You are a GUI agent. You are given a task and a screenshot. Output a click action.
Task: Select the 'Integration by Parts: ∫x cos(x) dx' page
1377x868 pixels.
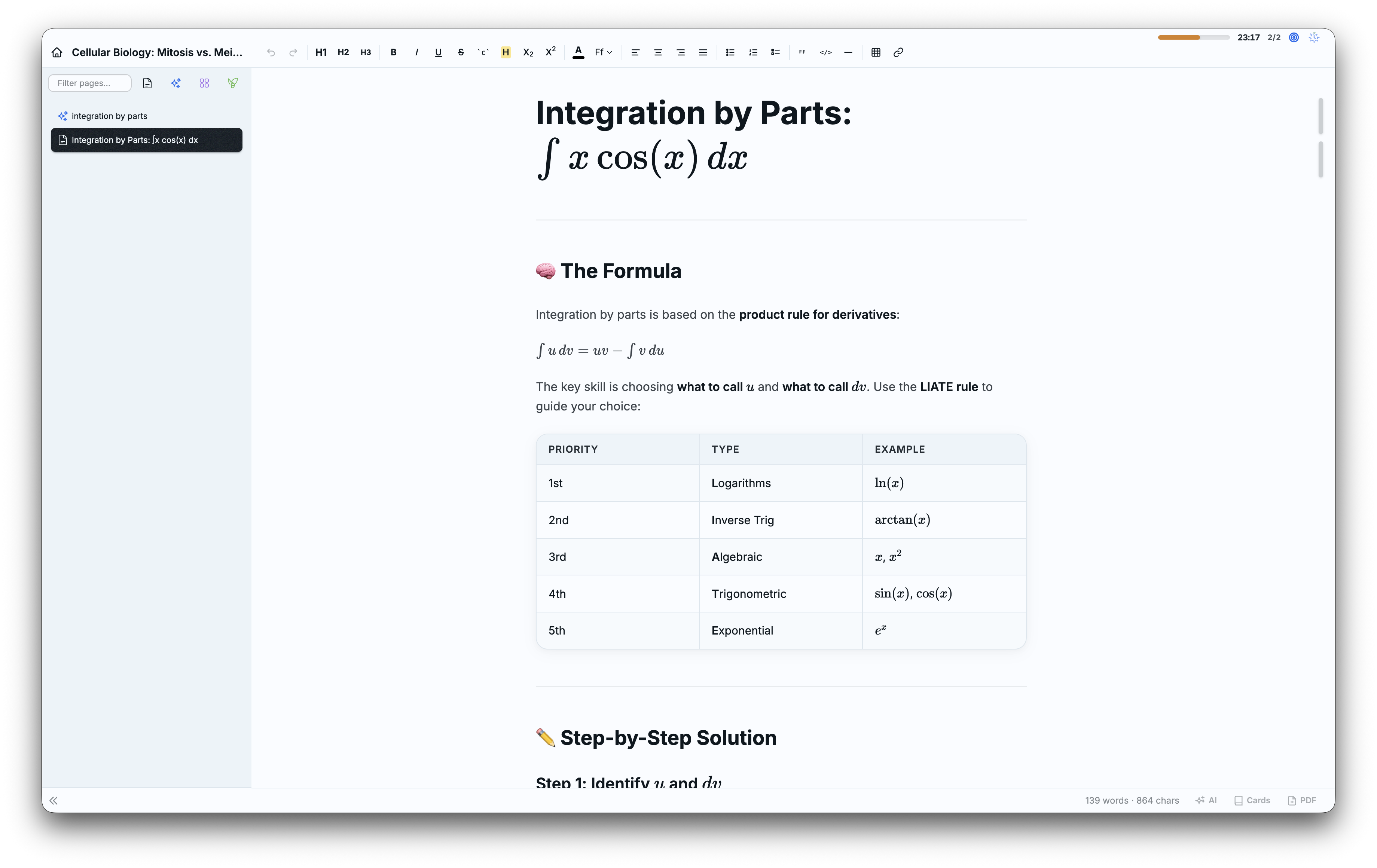pyautogui.click(x=146, y=140)
